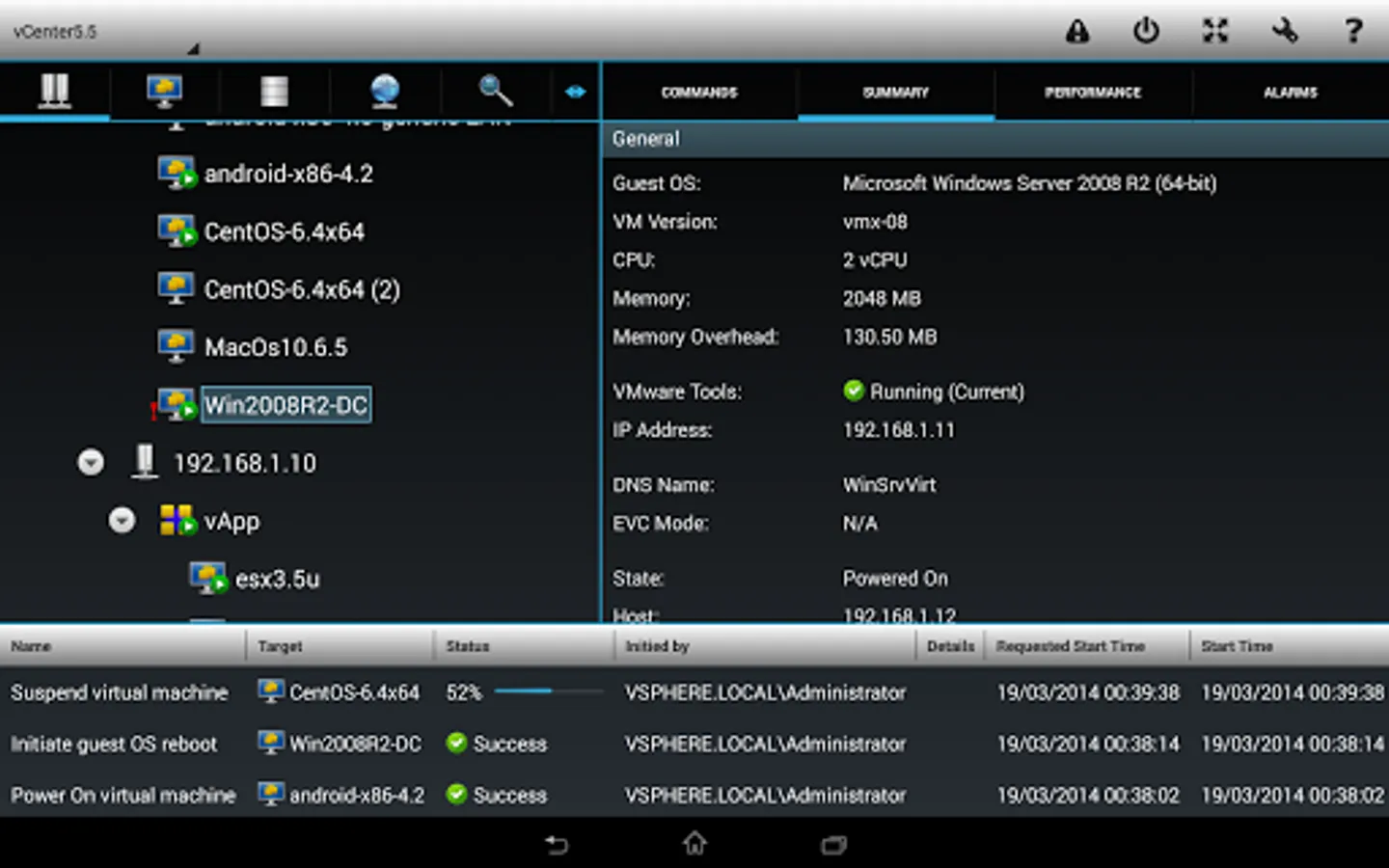This screenshot has height=868, width=1389.
Task: Click the esx3.5u VM icon
Action: (208, 579)
